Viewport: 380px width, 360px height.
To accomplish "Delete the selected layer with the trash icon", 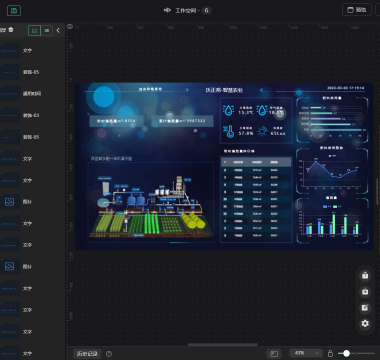I will coord(11,30).
